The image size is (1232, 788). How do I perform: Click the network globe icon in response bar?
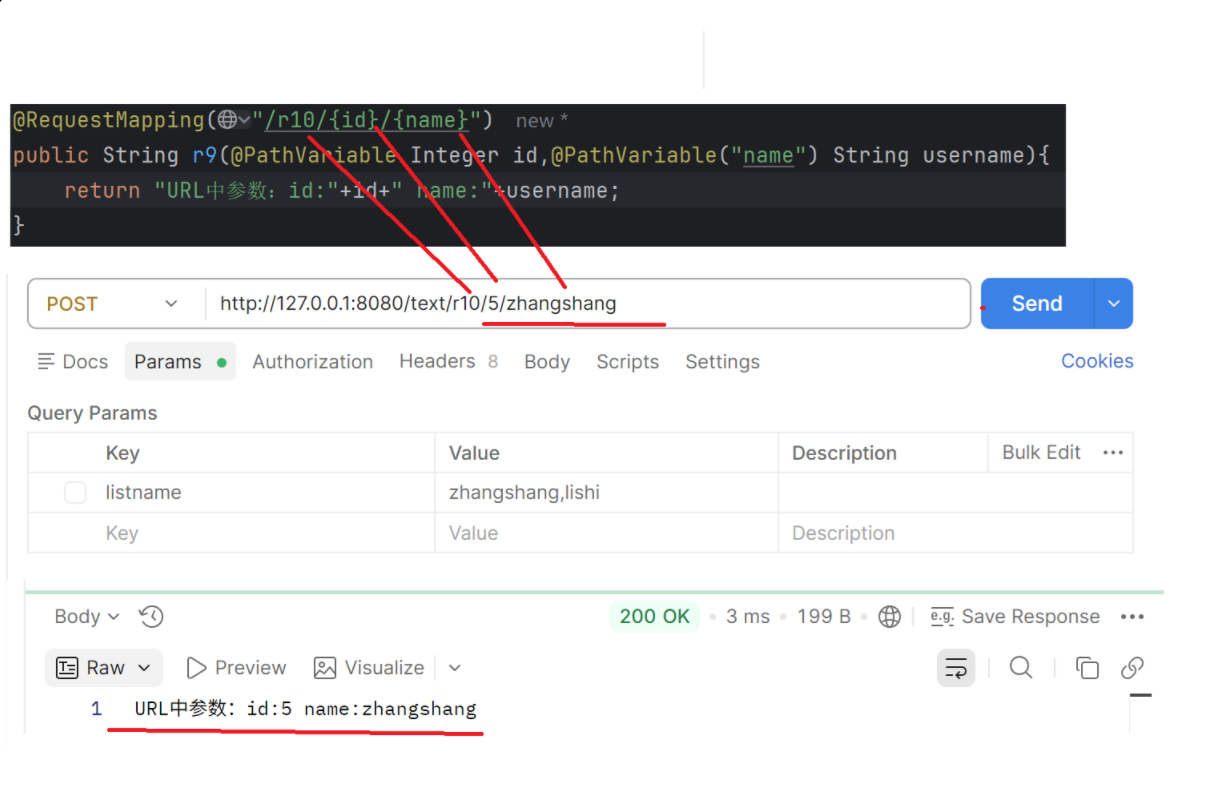889,616
